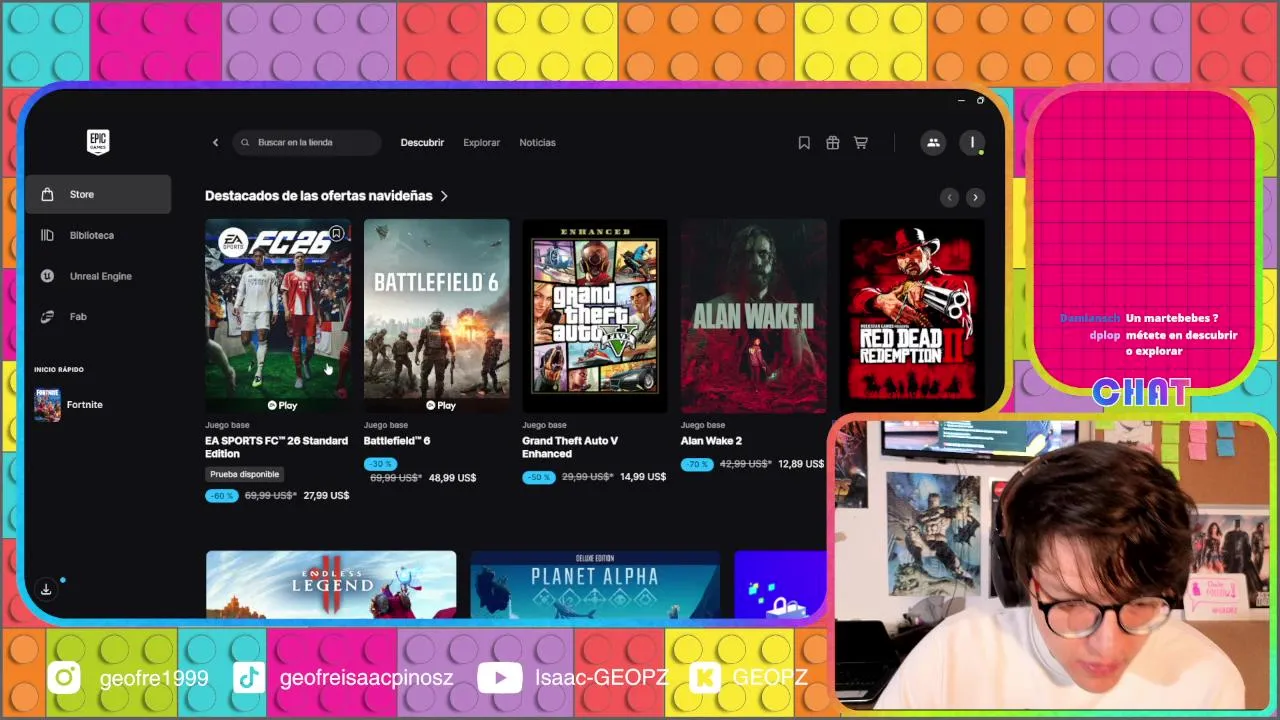Click the Fortnite thumbnail icon
The width and height of the screenshot is (1280, 720).
47,405
